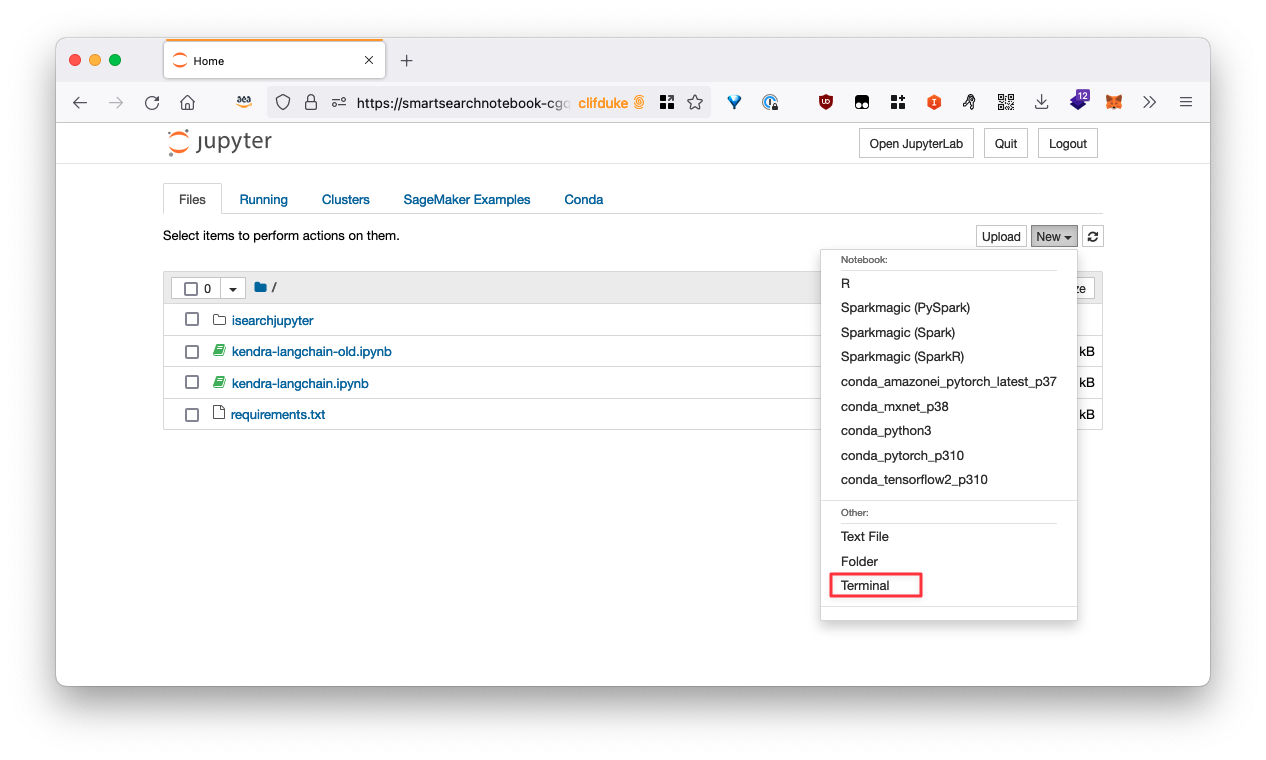
Task: Open kendra-langchain-old.ipynb notebook
Action: [312, 352]
